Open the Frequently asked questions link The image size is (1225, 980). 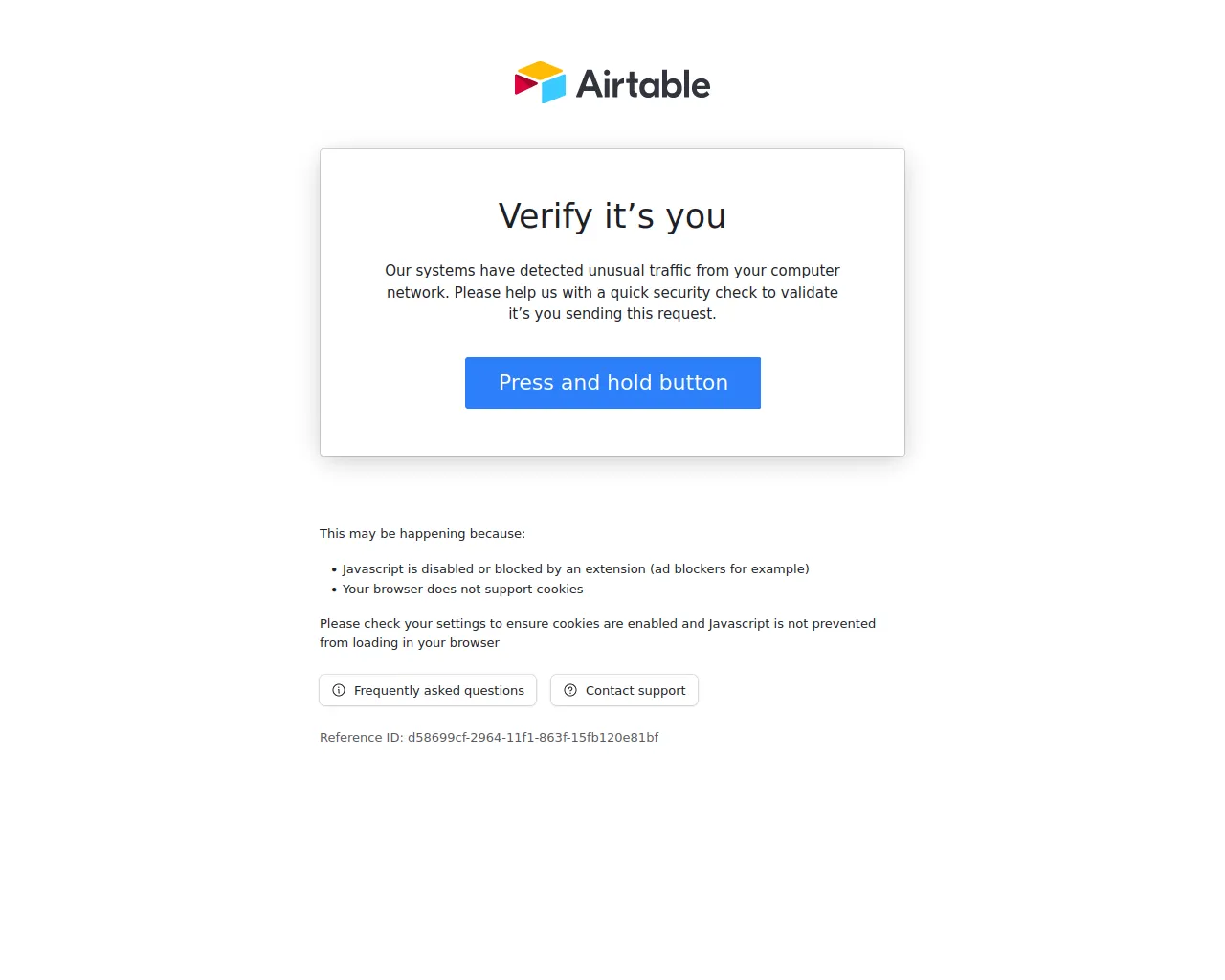438,690
